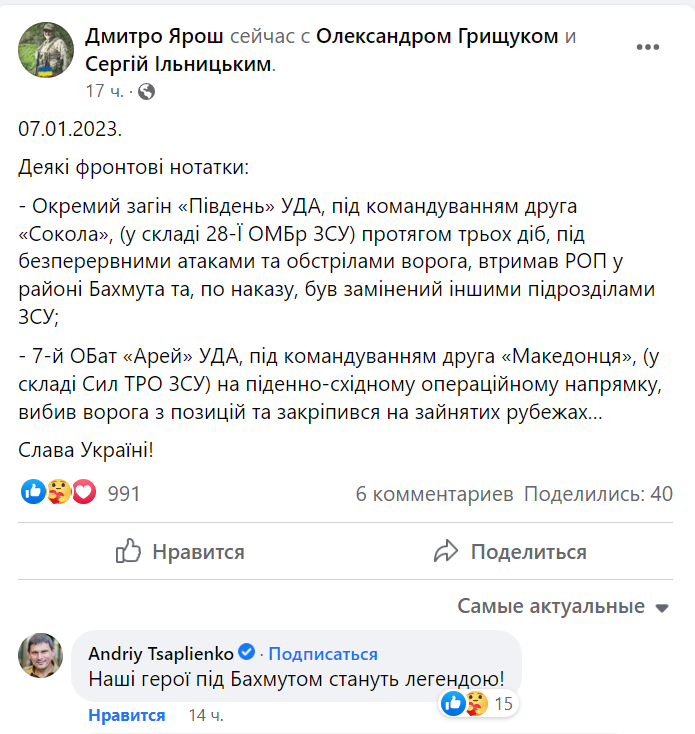The width and height of the screenshot is (695, 734).
Task: Click Дмитро Ярош profile avatar
Action: (x=46, y=50)
